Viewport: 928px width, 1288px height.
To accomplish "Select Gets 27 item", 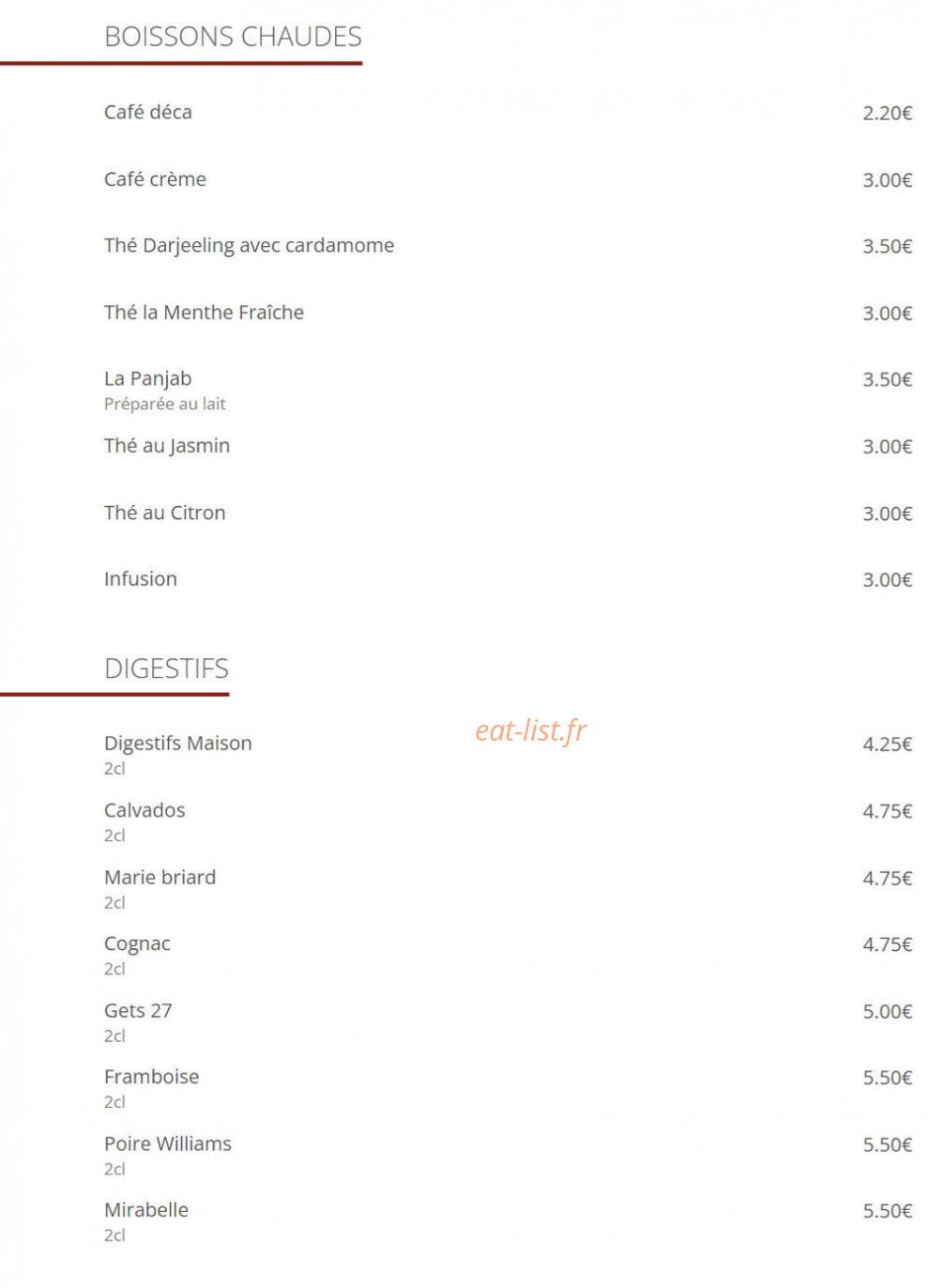I will click(x=138, y=1010).
